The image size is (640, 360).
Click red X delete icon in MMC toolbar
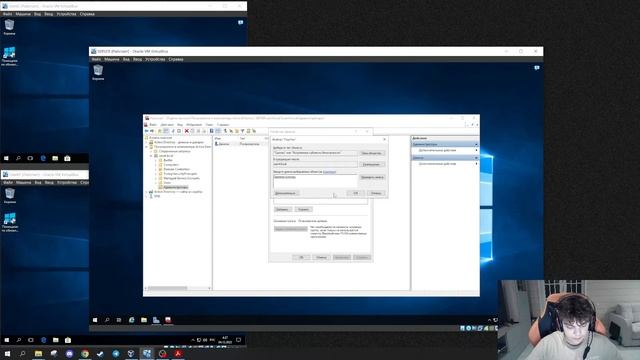[187, 131]
